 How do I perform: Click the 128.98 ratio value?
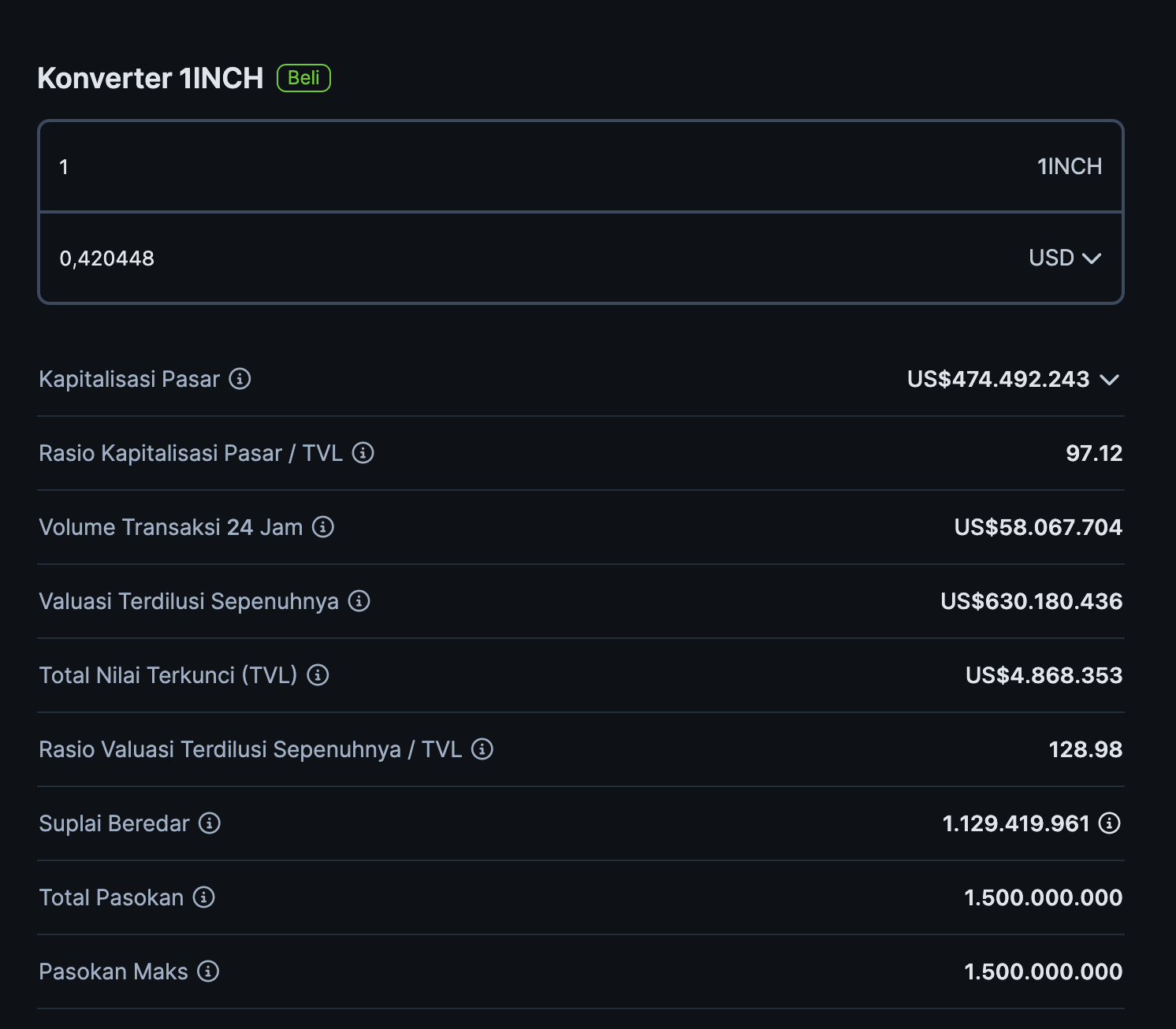(1085, 749)
